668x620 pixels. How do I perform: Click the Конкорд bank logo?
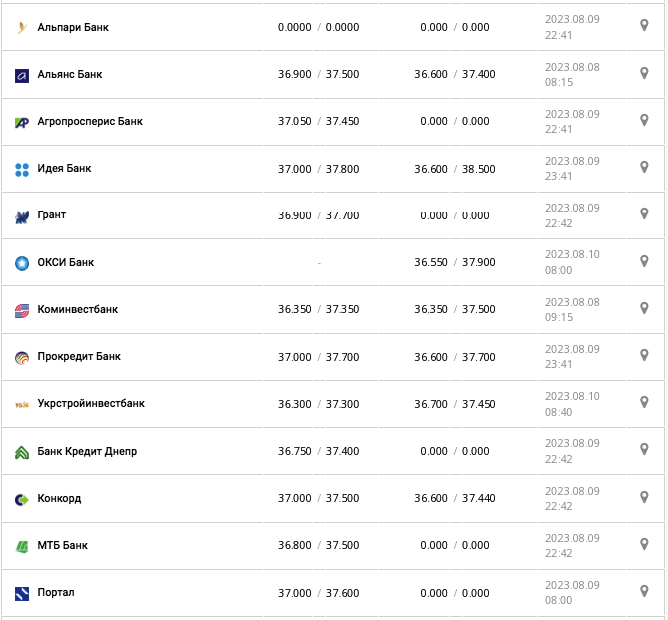(x=22, y=498)
